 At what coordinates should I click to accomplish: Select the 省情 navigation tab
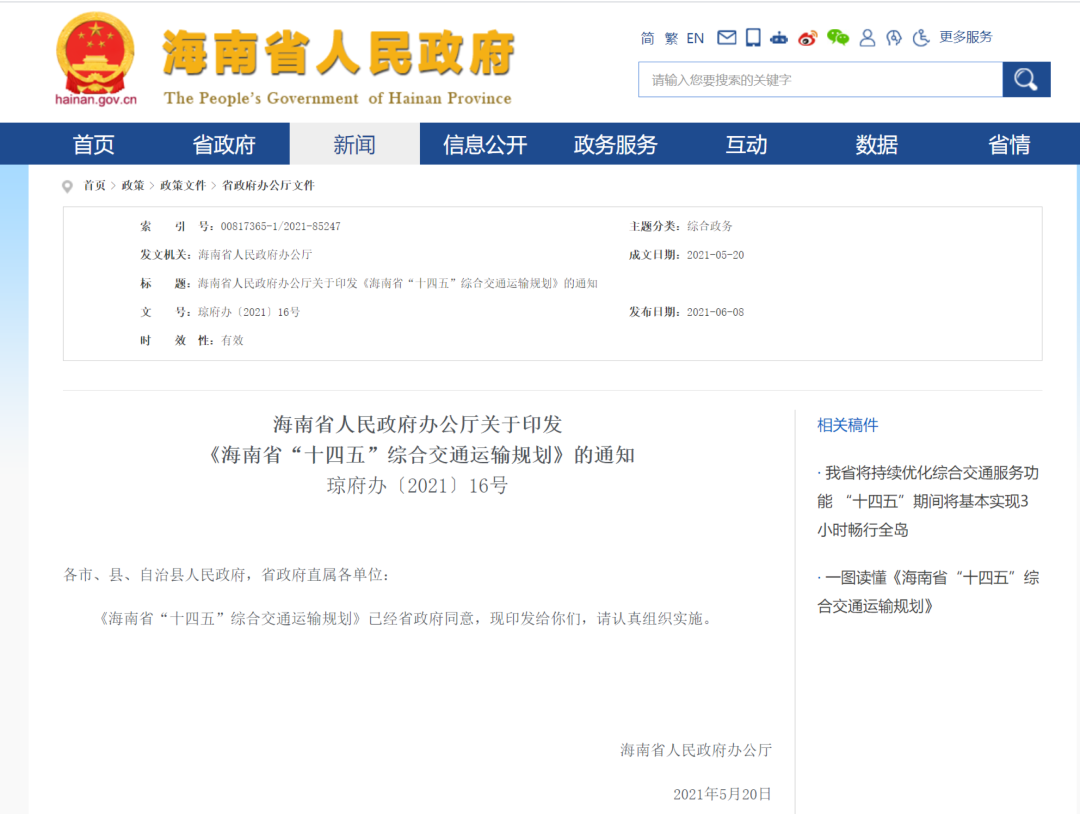pos(1009,145)
